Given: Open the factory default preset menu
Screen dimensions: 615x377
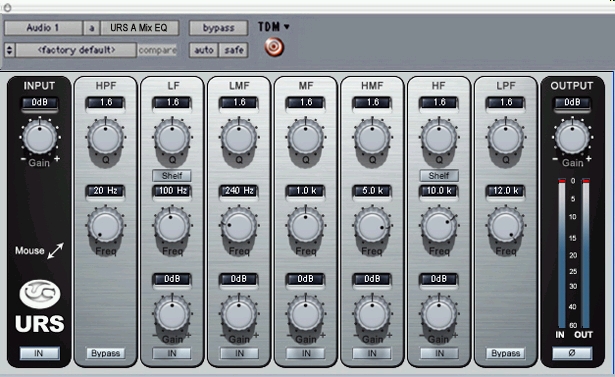Looking at the screenshot, I should [x=76, y=50].
